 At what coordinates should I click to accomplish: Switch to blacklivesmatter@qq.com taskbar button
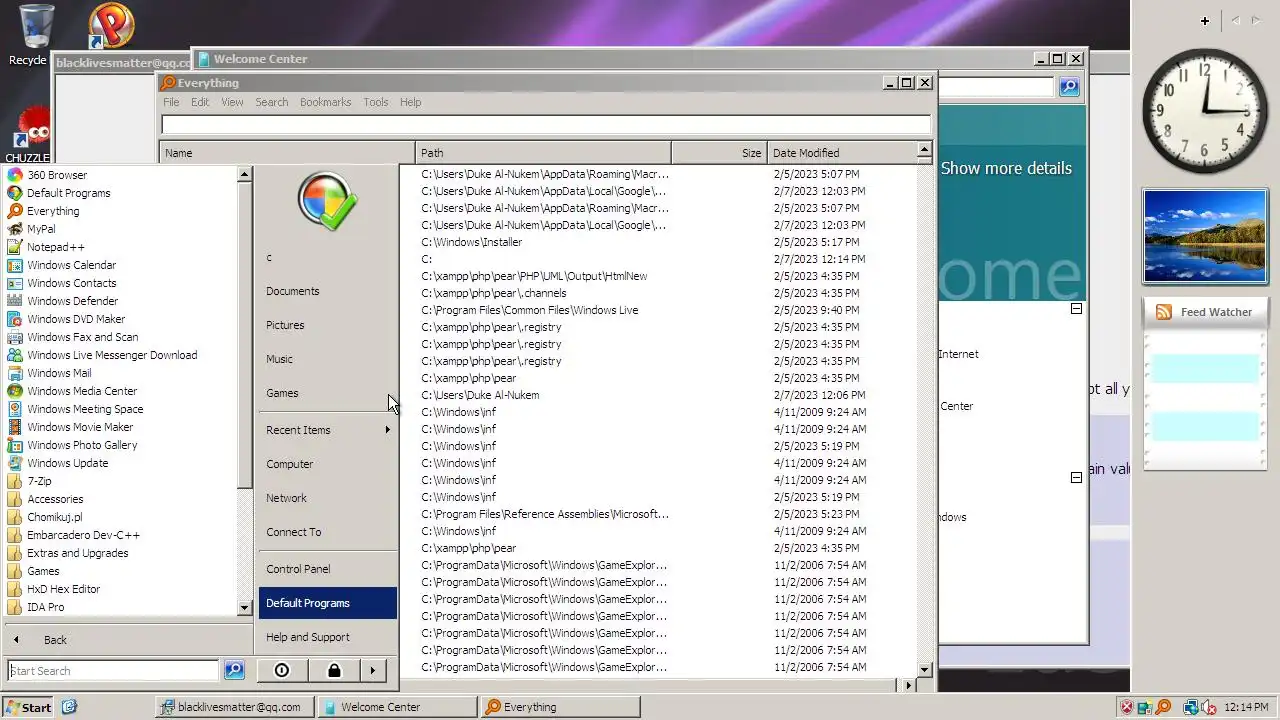[236, 707]
